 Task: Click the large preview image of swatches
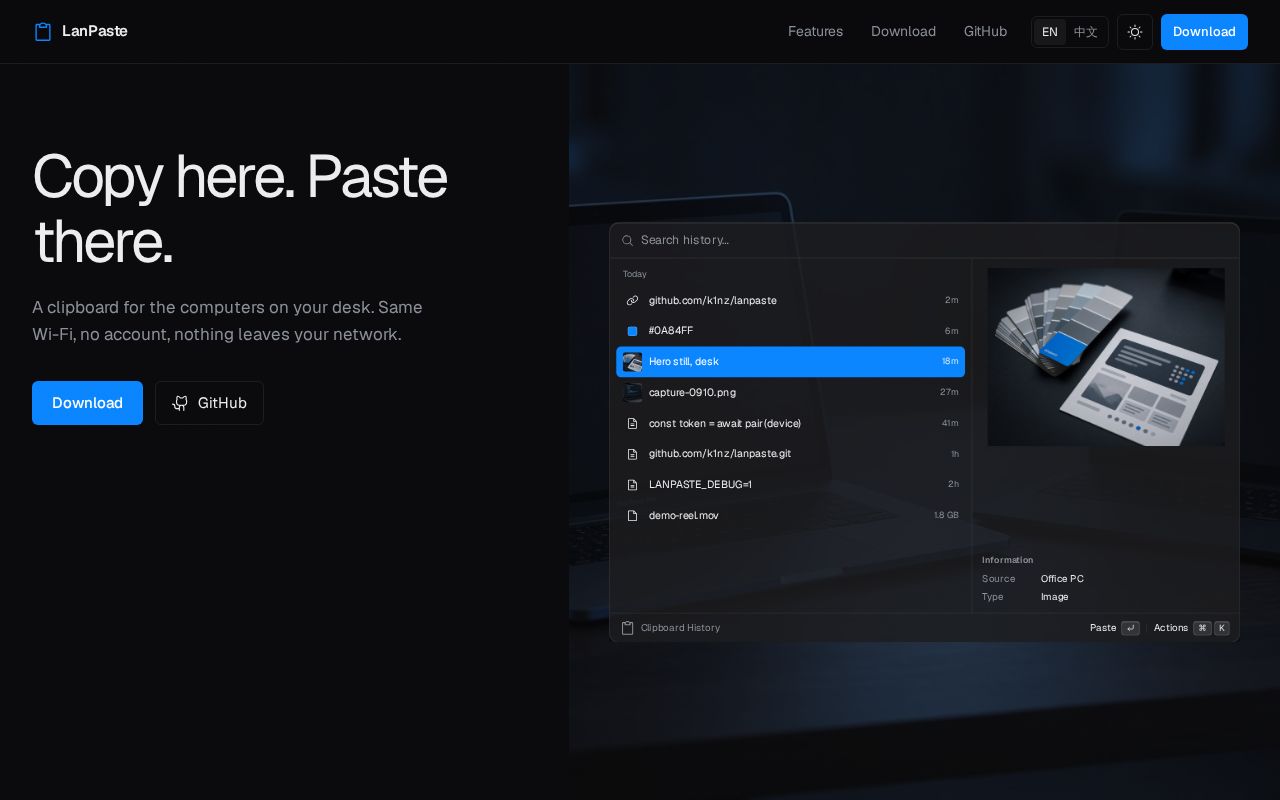[1106, 357]
